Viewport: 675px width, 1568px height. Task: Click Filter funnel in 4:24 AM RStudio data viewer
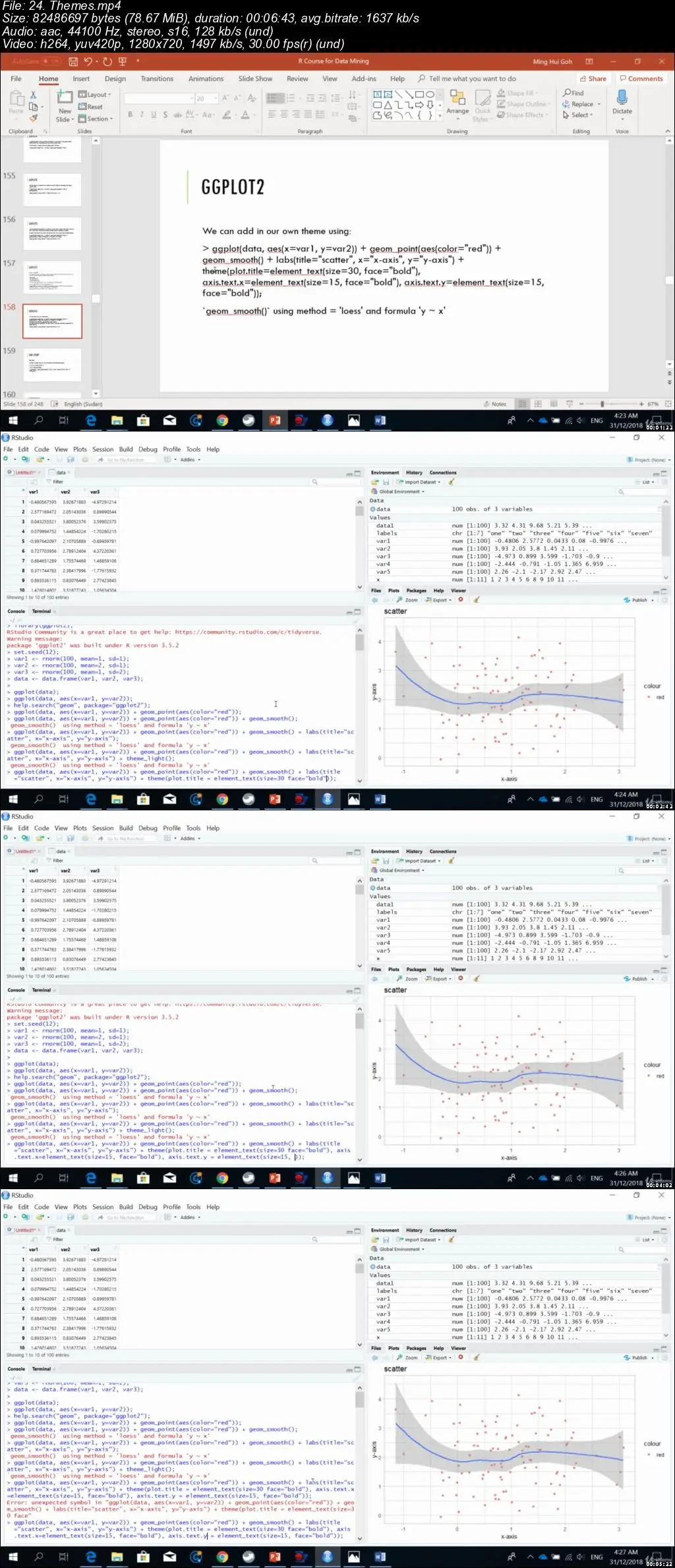tap(55, 482)
